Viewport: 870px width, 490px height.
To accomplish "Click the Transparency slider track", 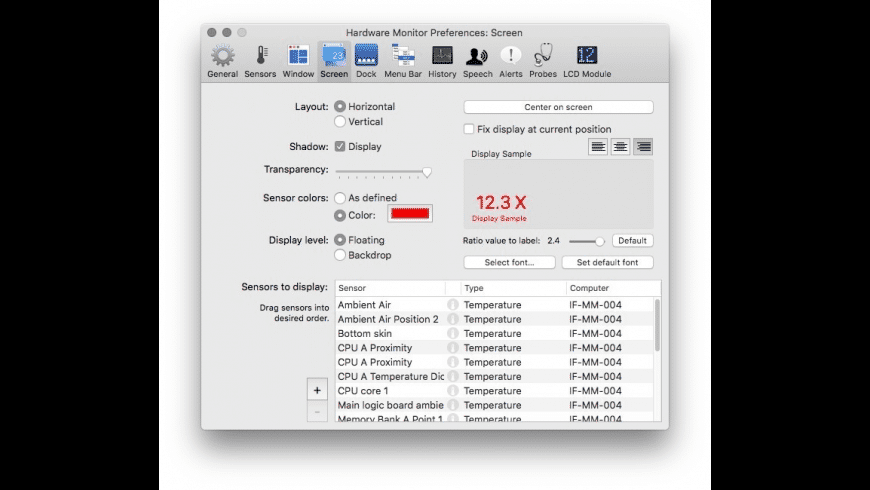I will click(x=383, y=172).
